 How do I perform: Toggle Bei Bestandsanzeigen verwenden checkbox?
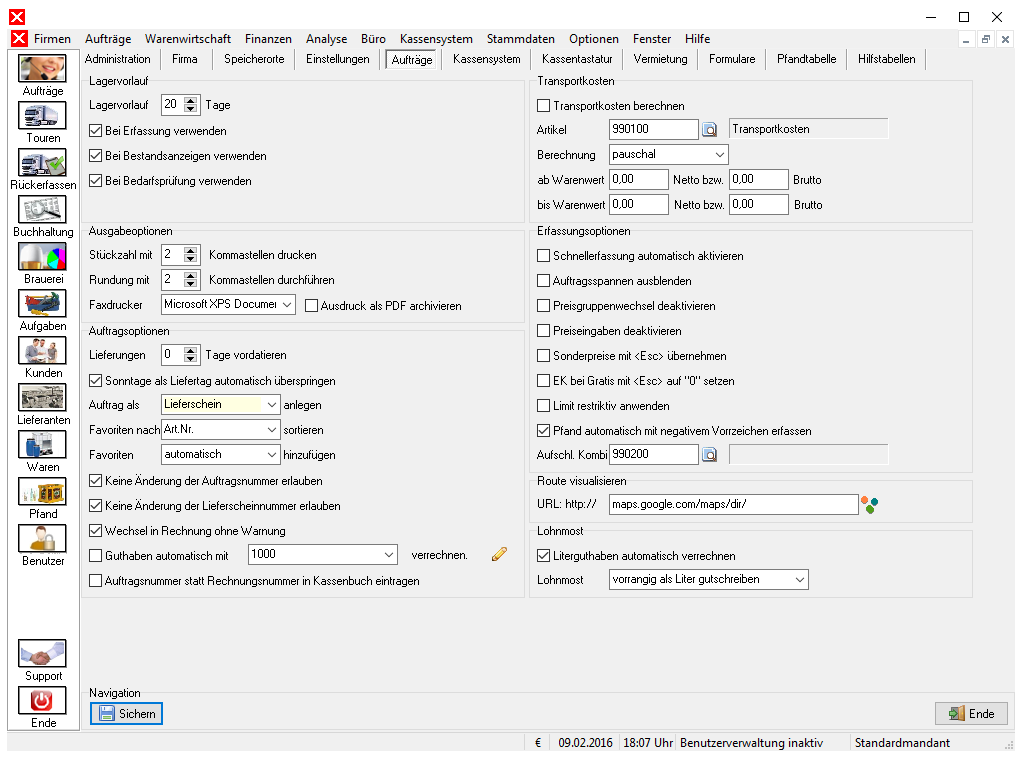pos(96,156)
